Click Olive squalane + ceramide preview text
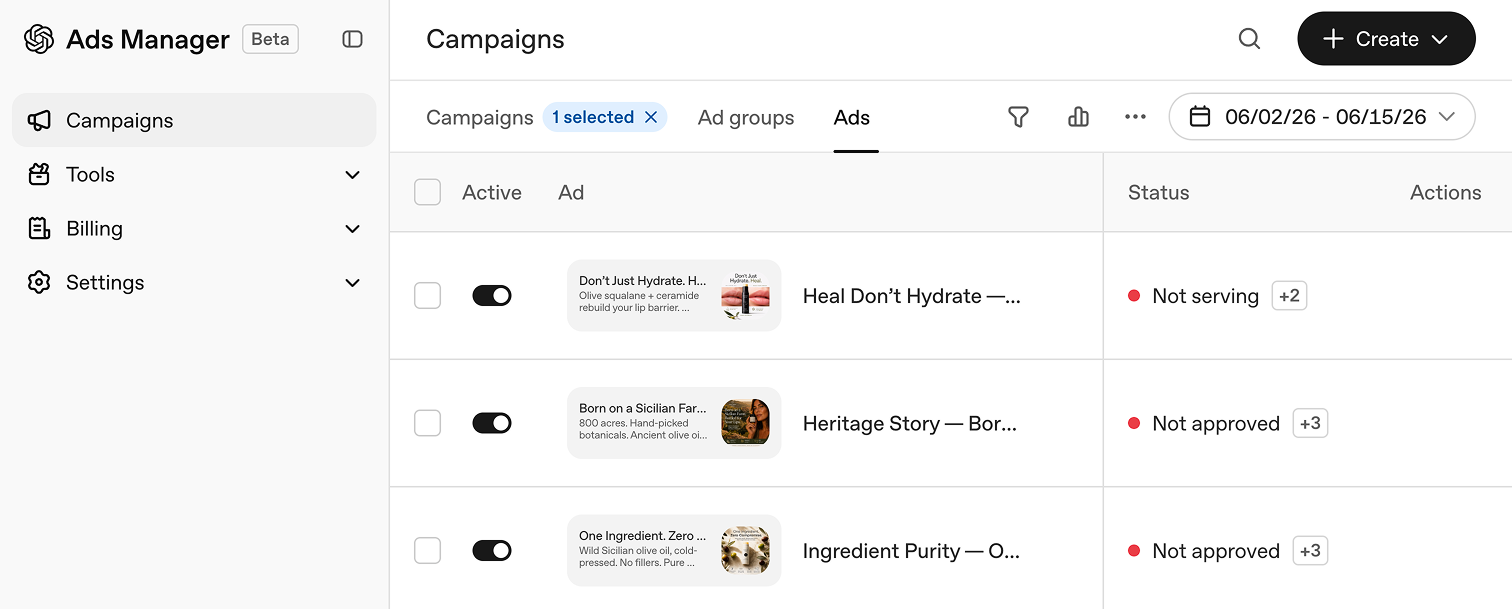The height and width of the screenshot is (609, 1512). (x=639, y=301)
